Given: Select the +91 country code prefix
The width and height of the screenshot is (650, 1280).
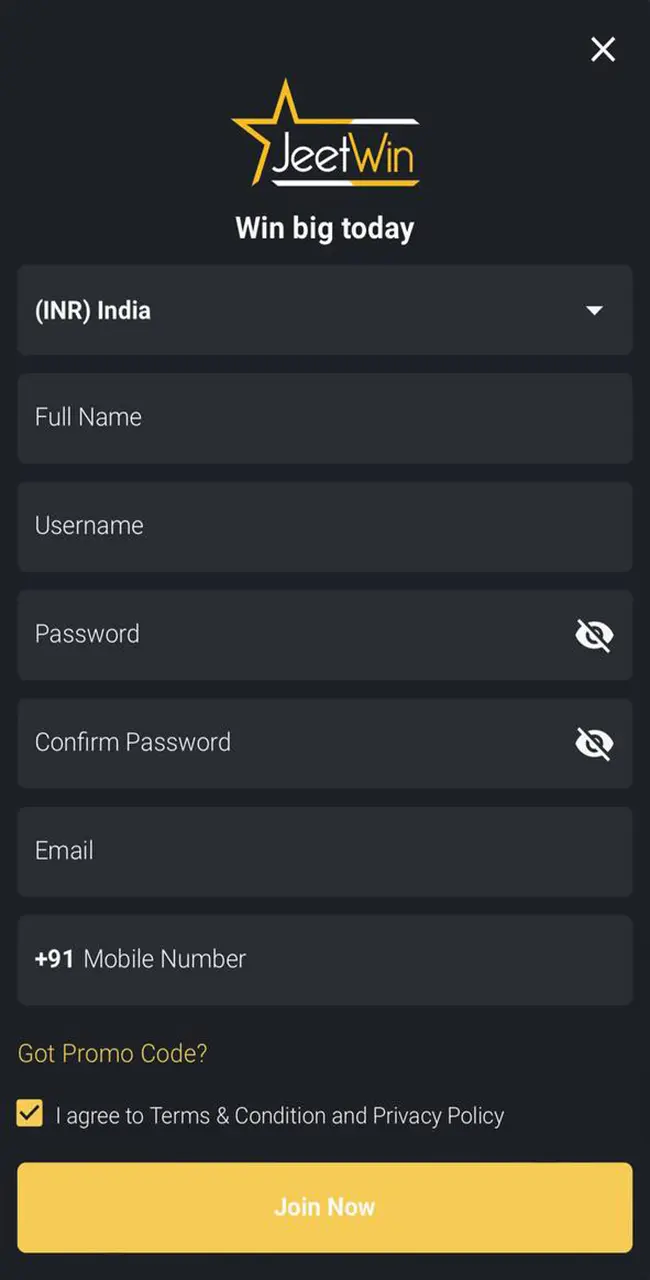Looking at the screenshot, I should (54, 958).
